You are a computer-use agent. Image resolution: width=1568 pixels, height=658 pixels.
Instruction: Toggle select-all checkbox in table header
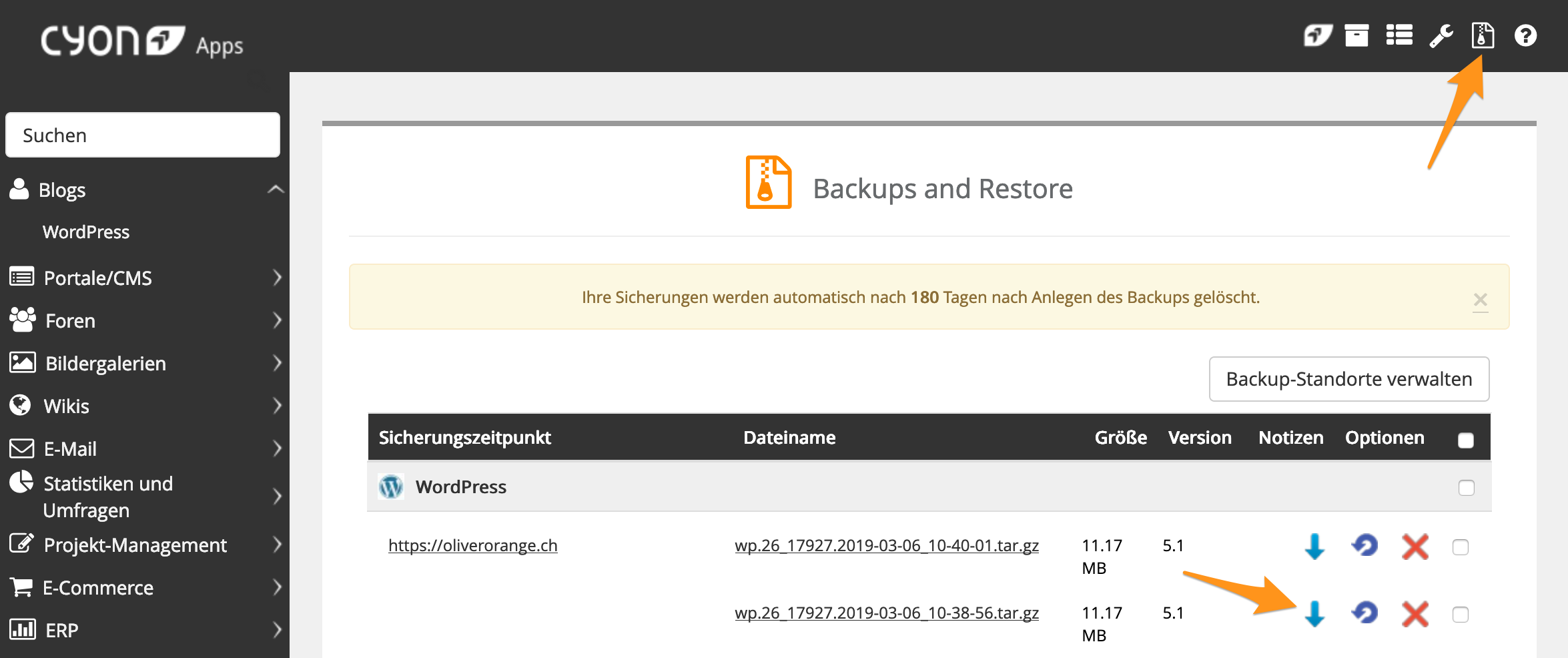click(1465, 440)
